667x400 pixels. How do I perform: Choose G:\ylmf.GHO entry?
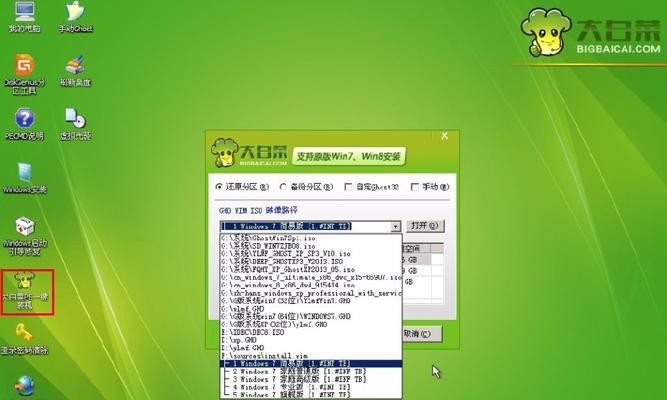(311, 309)
